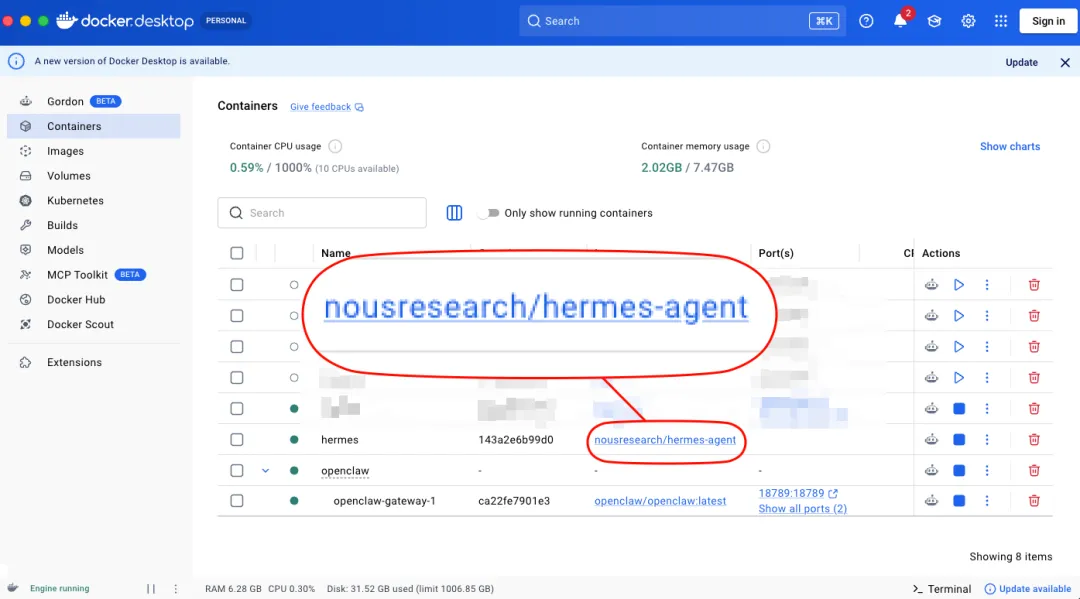Open the openclaw-gateway-1 container name

tap(384, 501)
